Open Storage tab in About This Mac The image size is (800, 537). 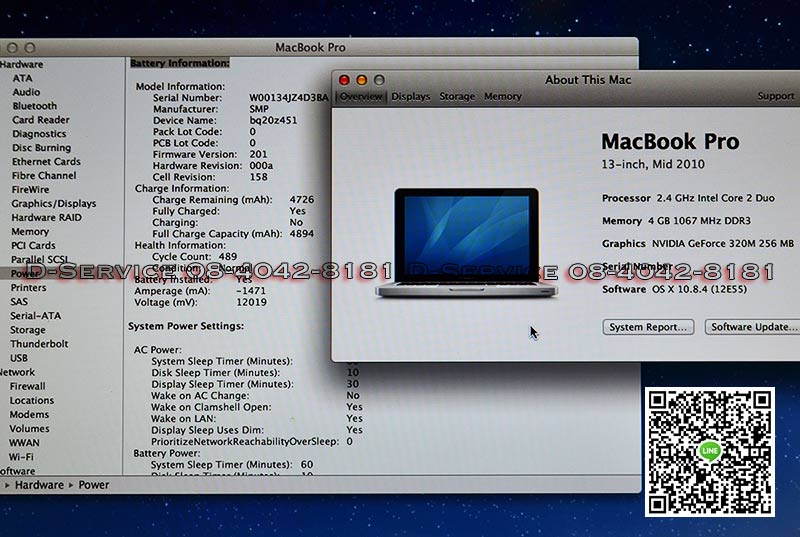(x=457, y=96)
